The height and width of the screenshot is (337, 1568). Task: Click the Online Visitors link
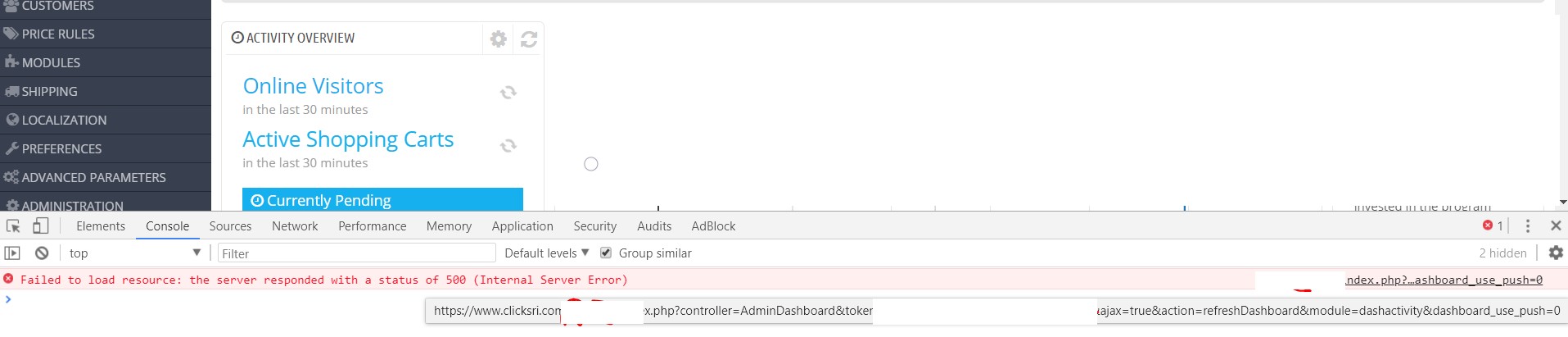tap(313, 86)
